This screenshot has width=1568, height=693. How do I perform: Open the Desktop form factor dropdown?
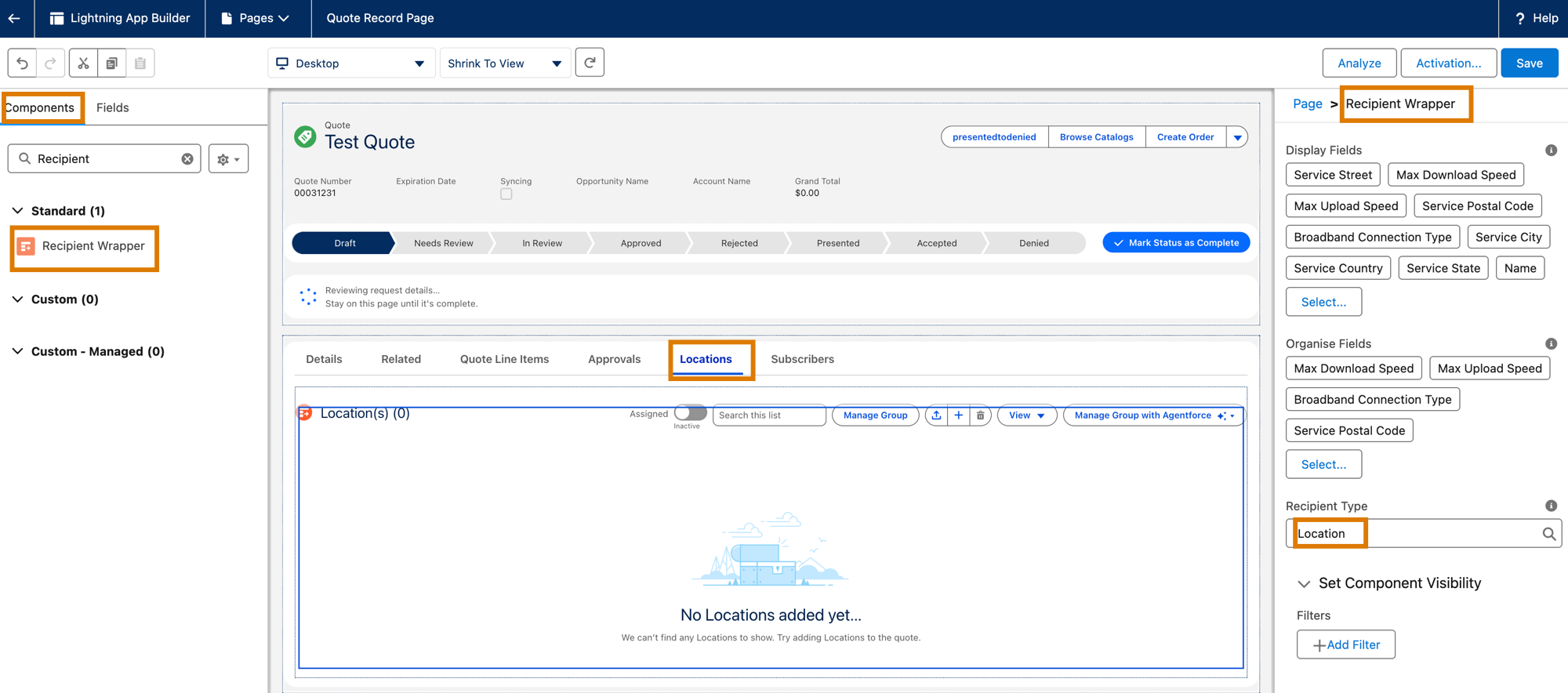pos(351,63)
